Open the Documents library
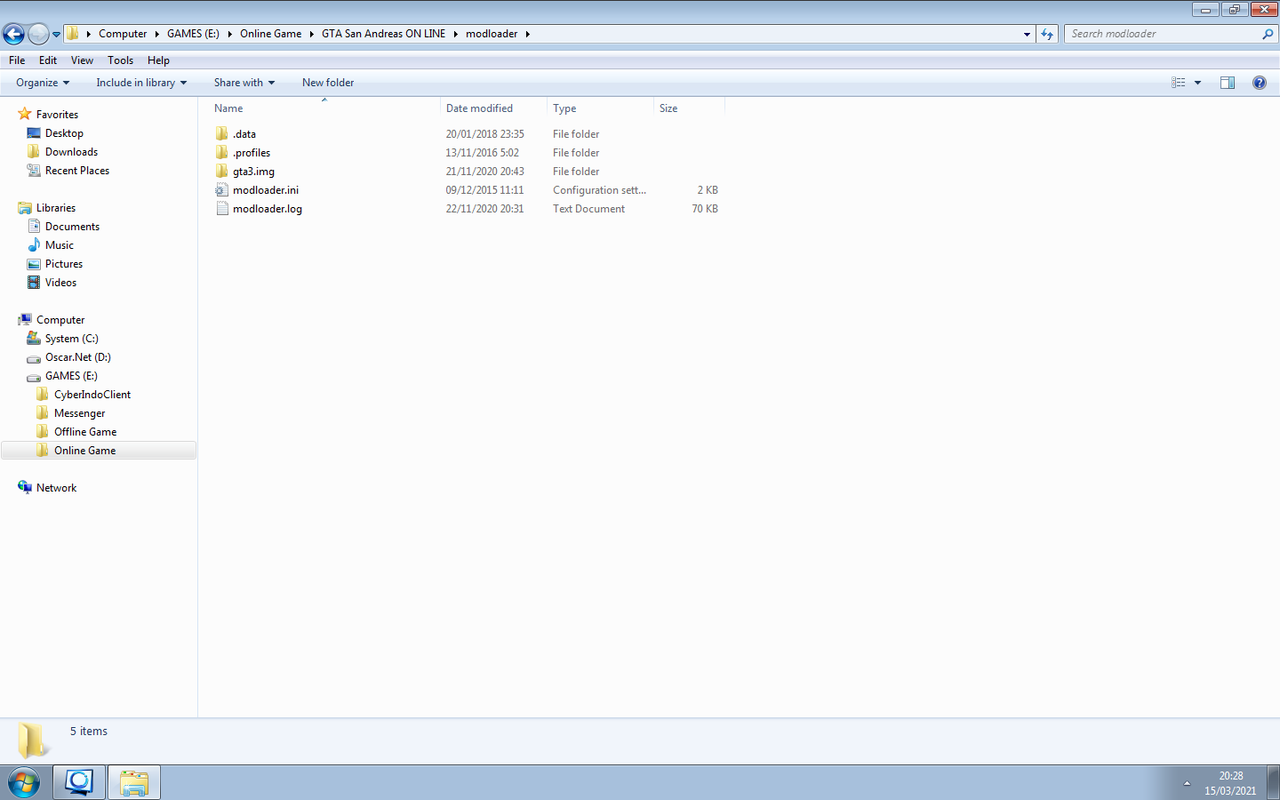This screenshot has height=800, width=1280. click(72, 227)
